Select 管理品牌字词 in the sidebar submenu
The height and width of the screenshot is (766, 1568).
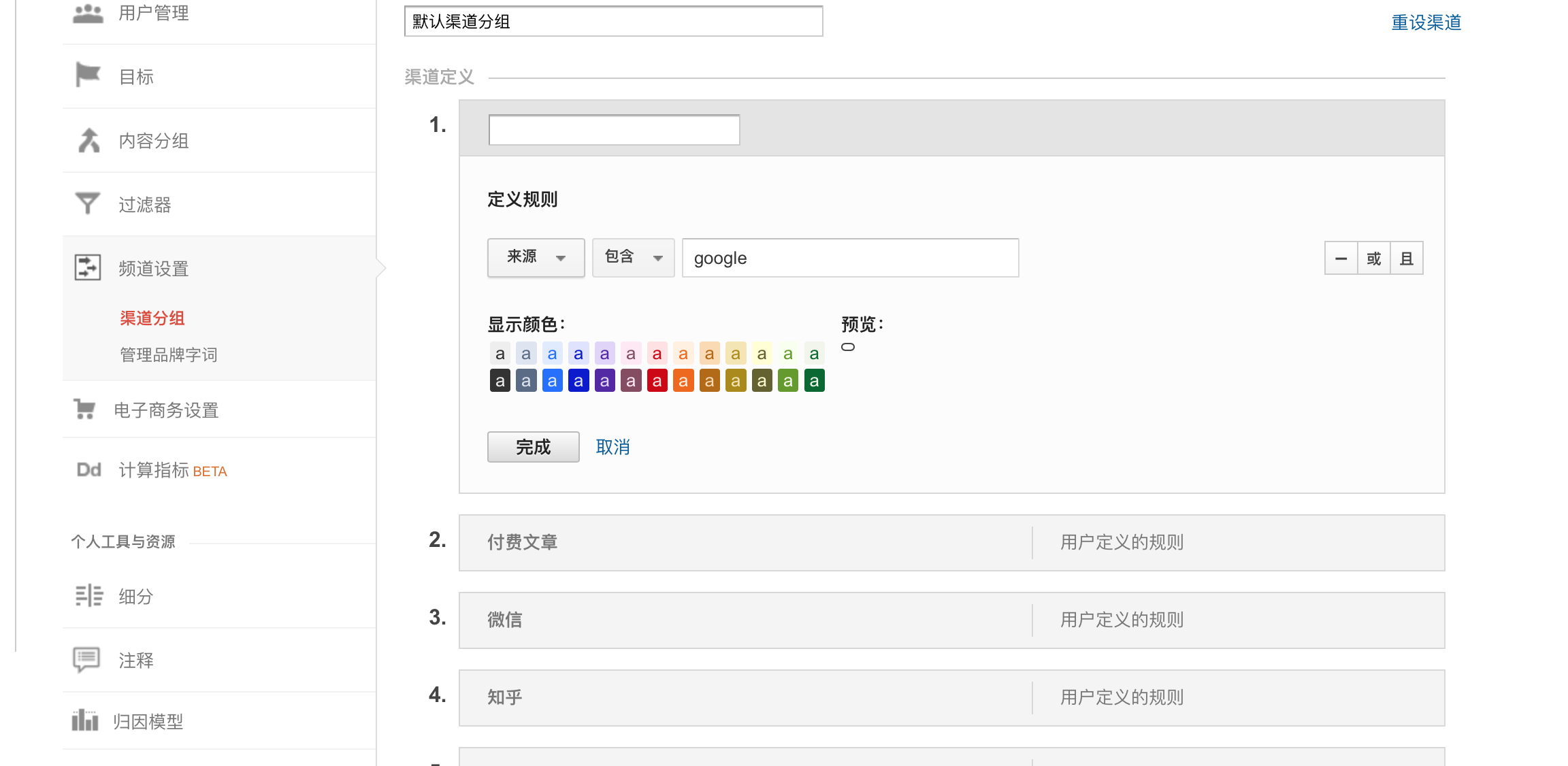pyautogui.click(x=169, y=354)
